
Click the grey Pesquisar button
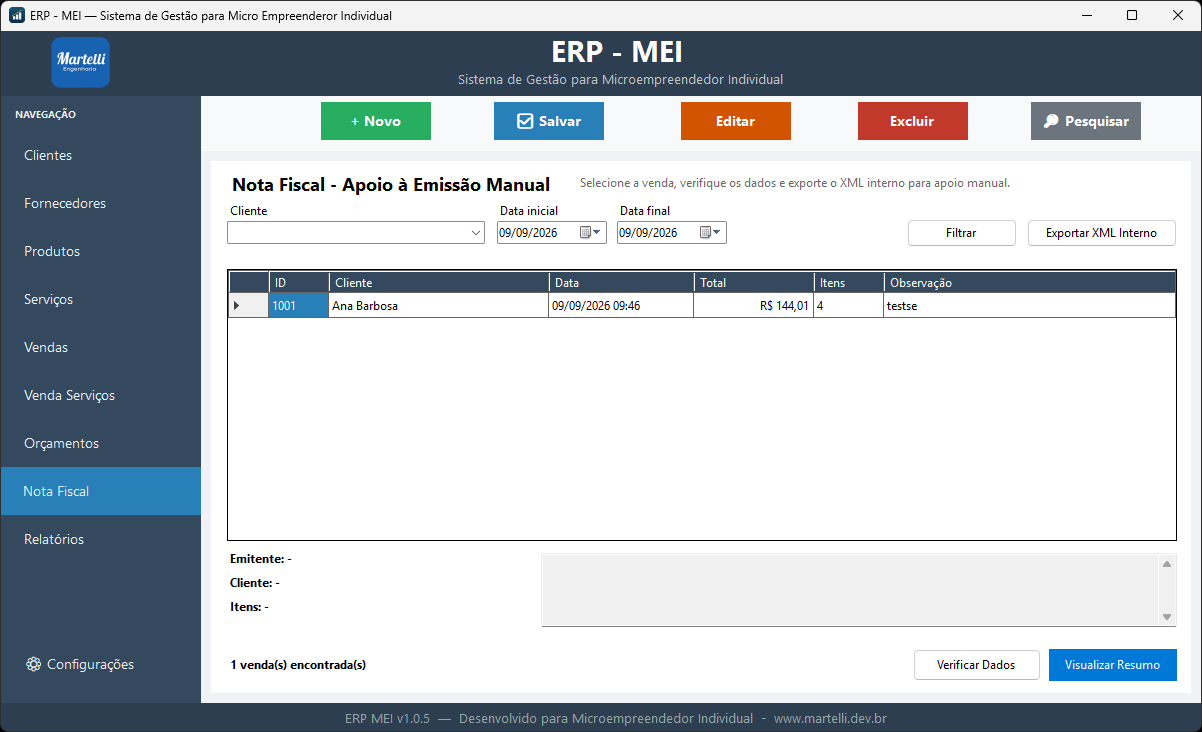1086,121
